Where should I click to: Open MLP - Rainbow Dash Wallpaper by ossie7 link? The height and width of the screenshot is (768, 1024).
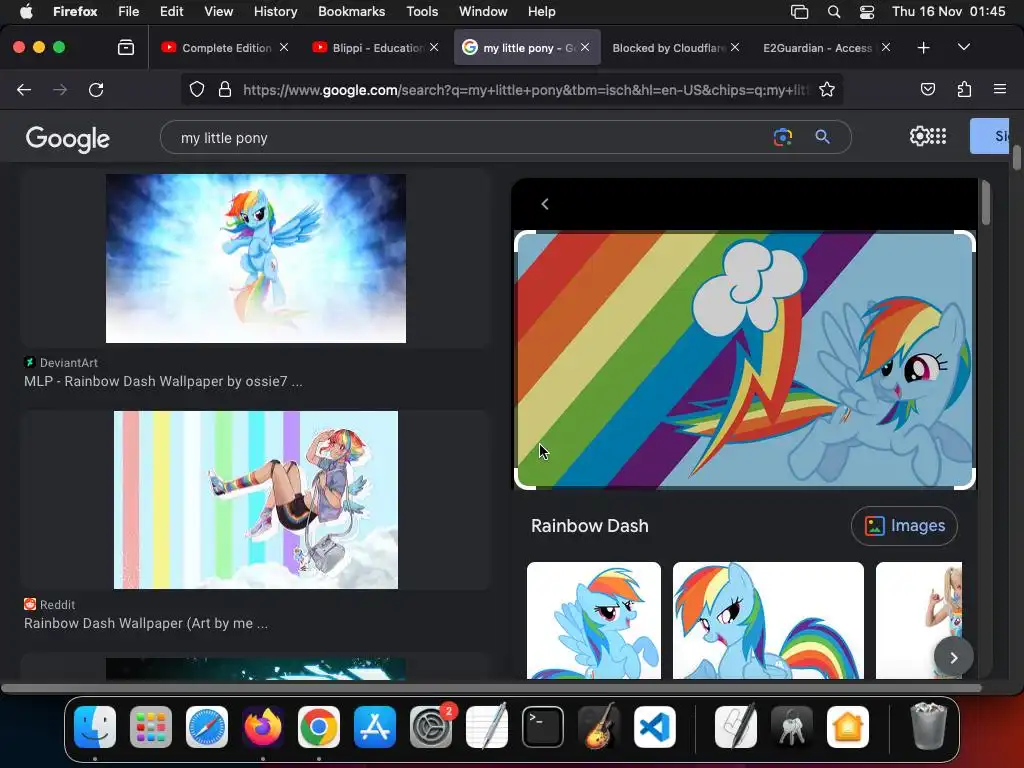click(163, 381)
